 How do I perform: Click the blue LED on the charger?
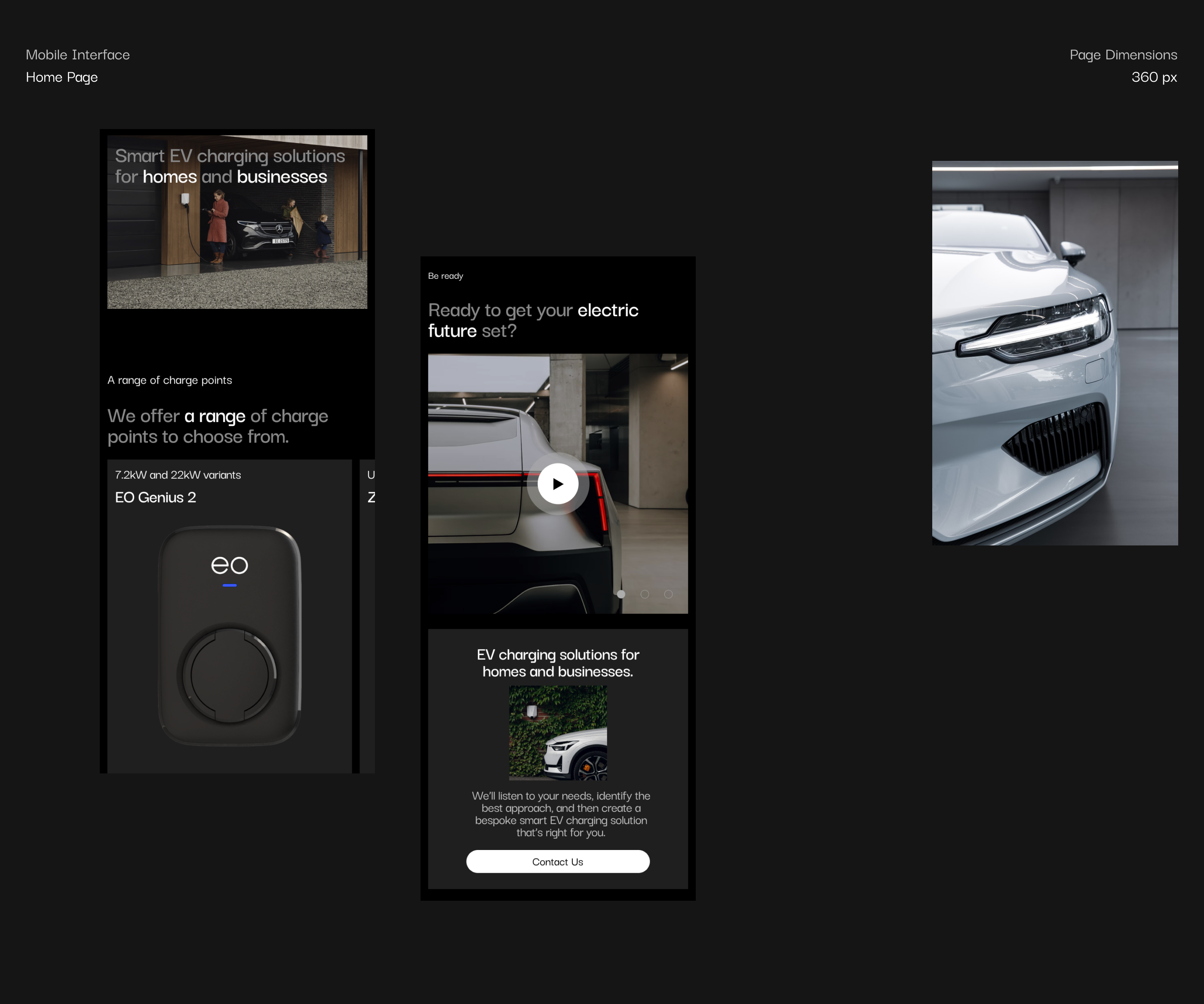(229, 585)
